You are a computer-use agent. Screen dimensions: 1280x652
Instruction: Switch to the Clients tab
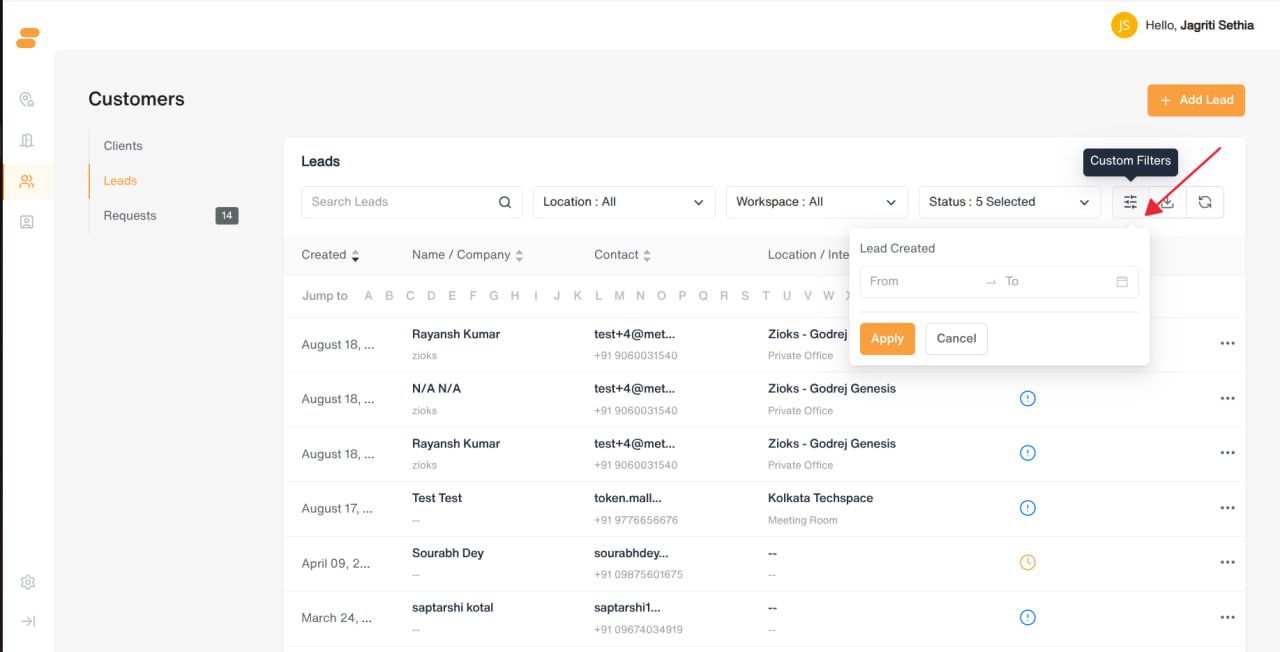point(123,146)
